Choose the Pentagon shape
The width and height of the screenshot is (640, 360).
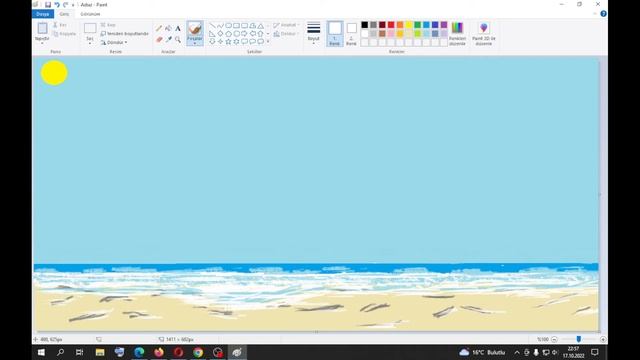(x=229, y=33)
